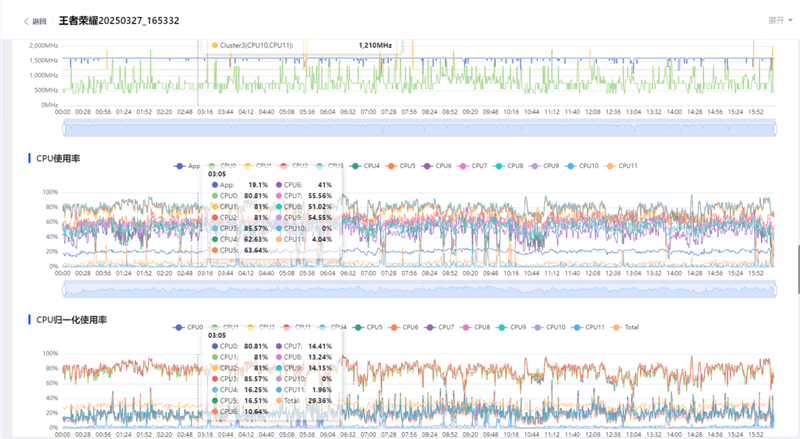Screen dimensions: 800x439
Task: Click the right handle of CPU使用率 range slider
Action: tap(776, 289)
